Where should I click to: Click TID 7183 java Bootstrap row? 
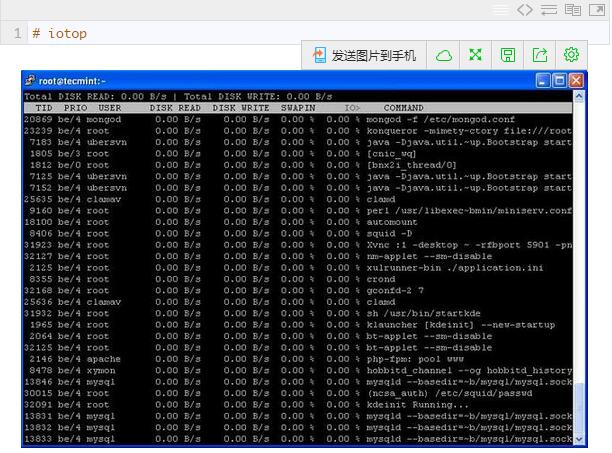click(x=298, y=142)
